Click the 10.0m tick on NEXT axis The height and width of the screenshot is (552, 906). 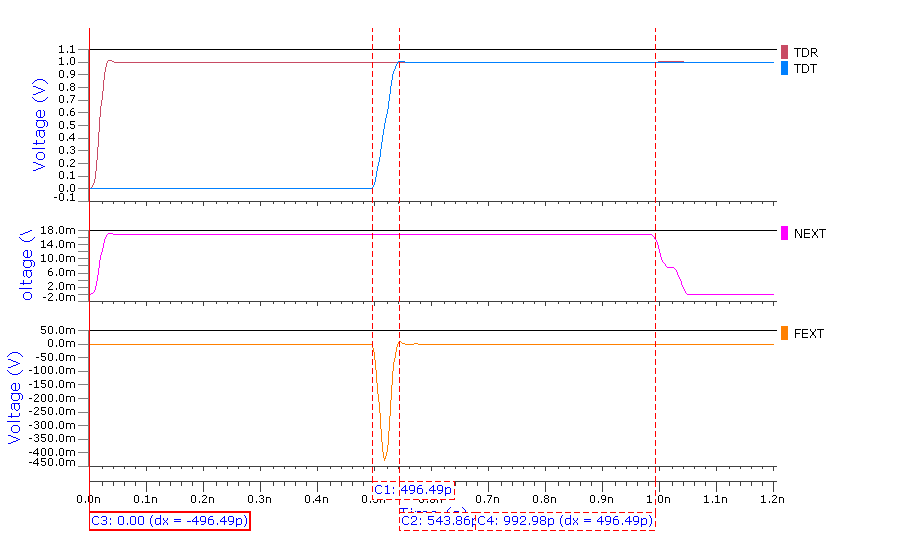58,258
